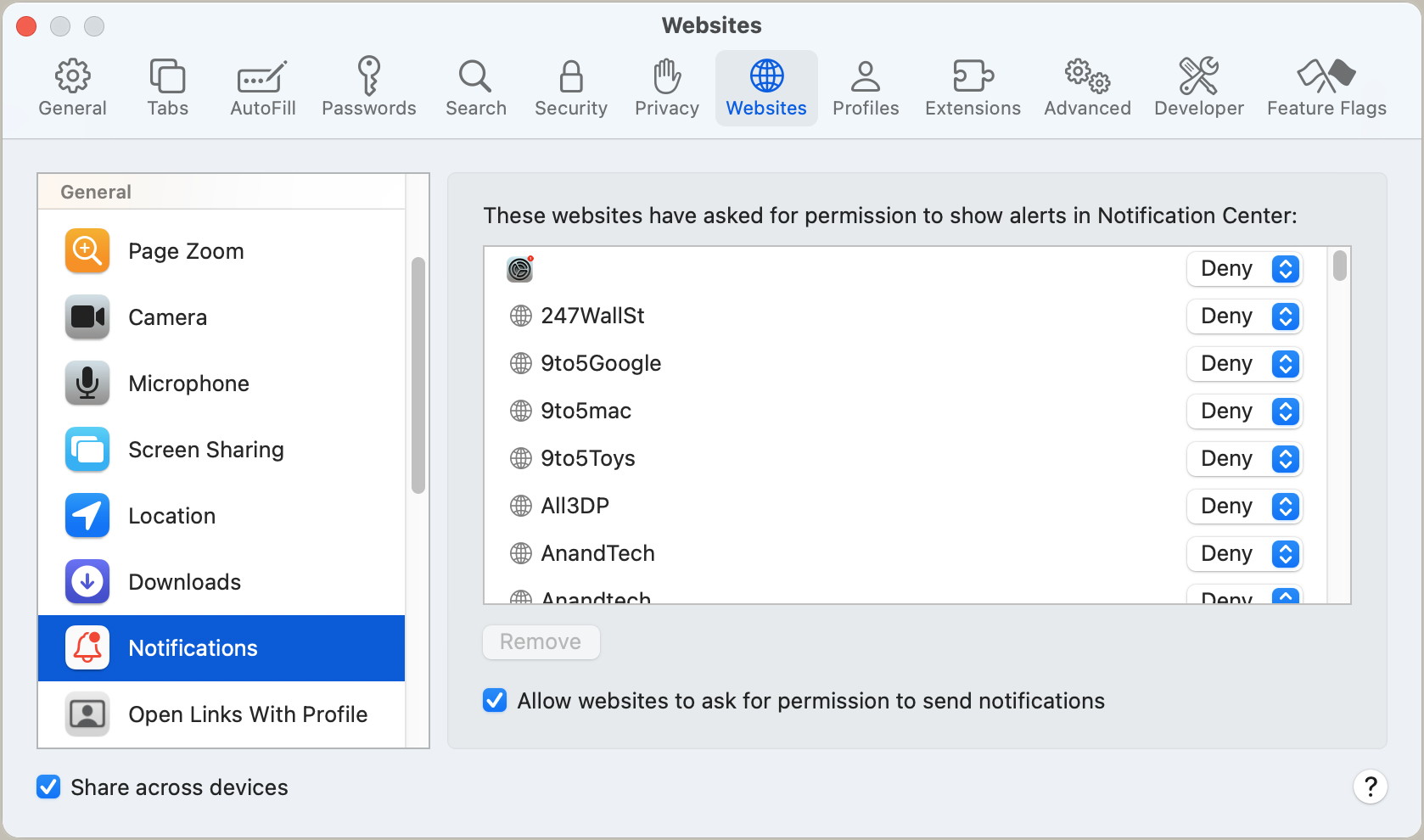Select the Downloads sidebar item
1424x840 pixels.
click(x=221, y=582)
